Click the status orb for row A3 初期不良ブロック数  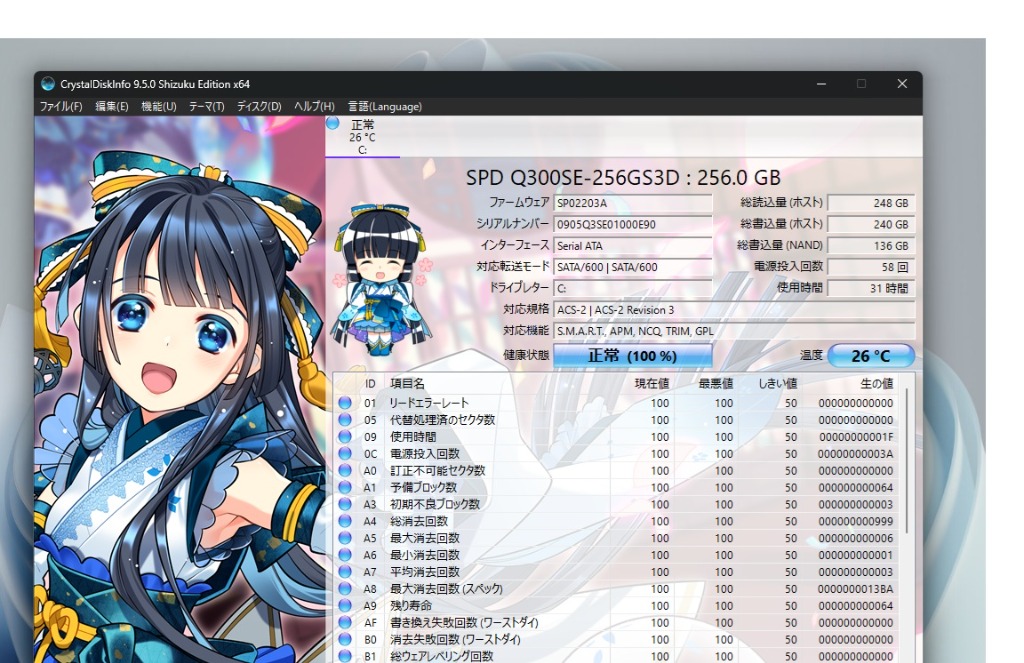pyautogui.click(x=345, y=504)
